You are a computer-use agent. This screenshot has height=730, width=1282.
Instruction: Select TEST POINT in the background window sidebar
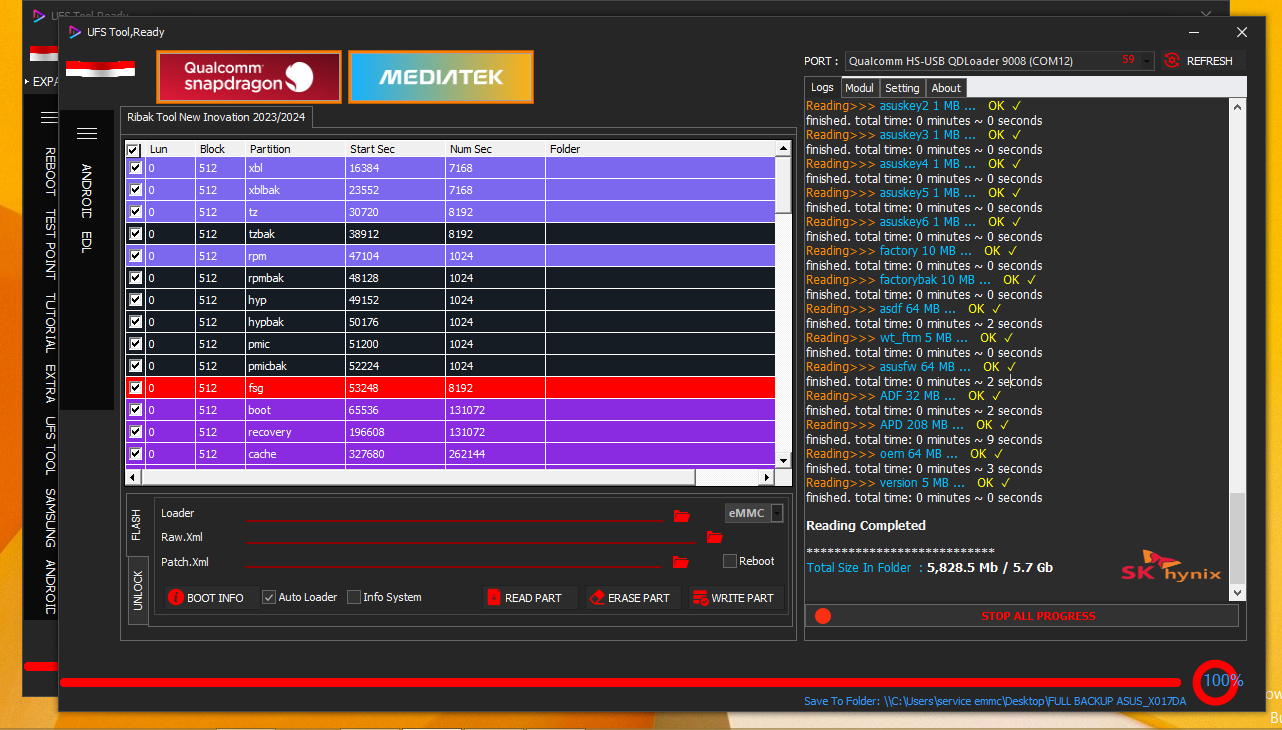(x=50, y=244)
